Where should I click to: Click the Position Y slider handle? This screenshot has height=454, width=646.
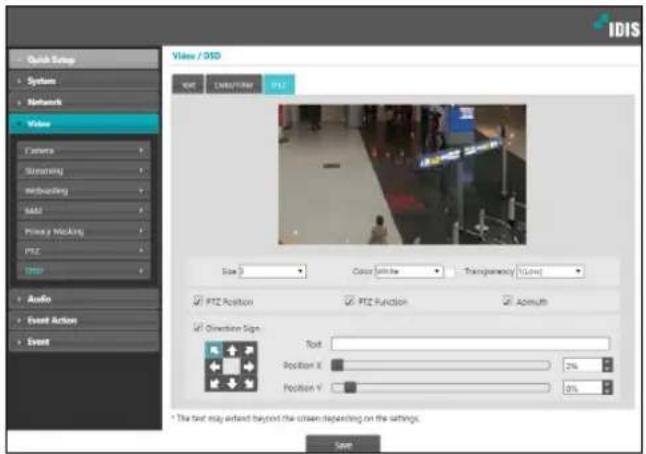(350, 387)
